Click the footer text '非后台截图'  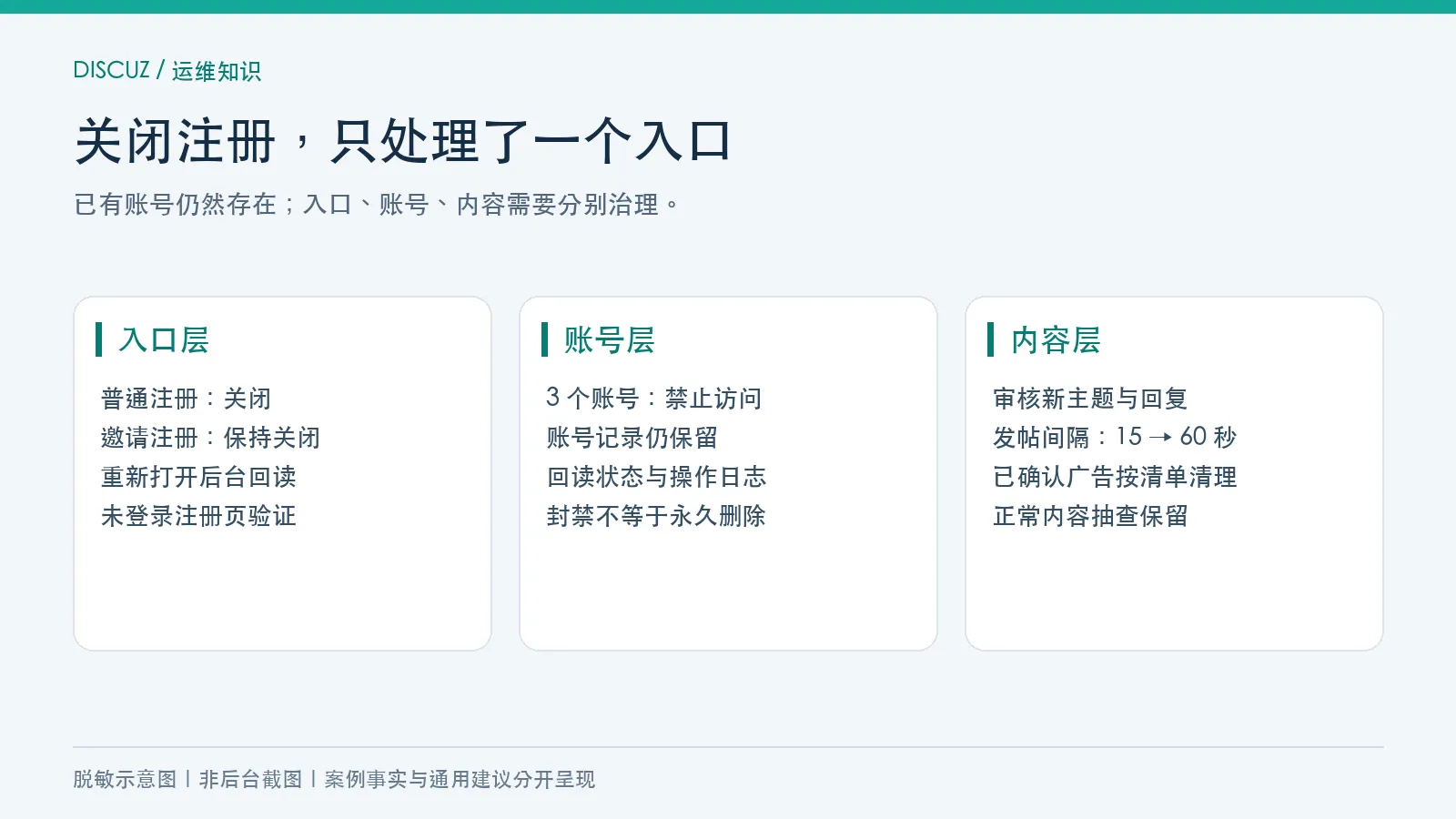250,779
